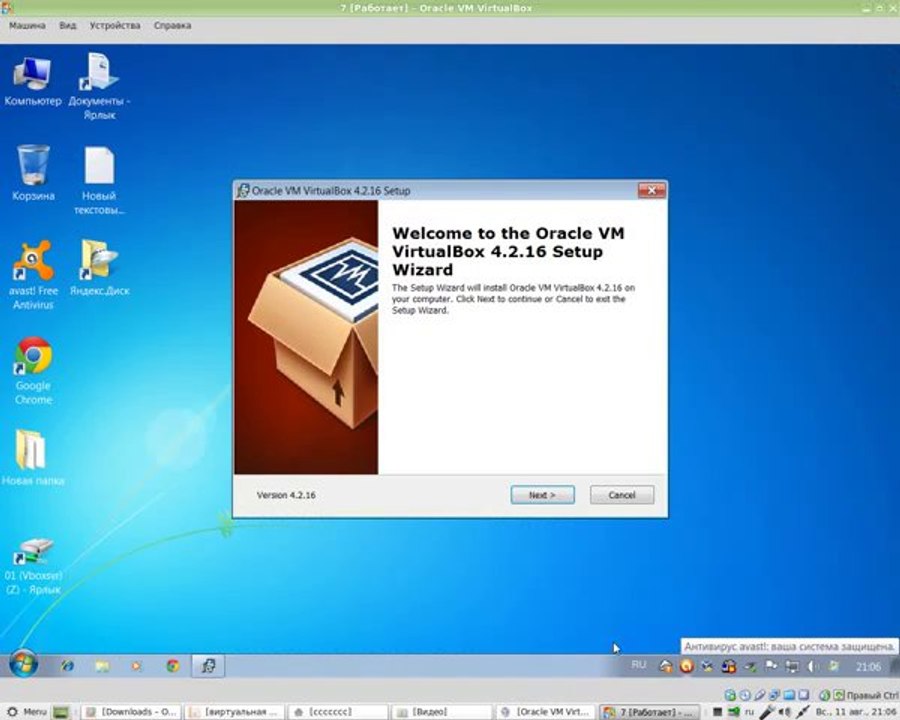Click the avast! orange tray icon
This screenshot has height=720, width=900.
pos(687,666)
